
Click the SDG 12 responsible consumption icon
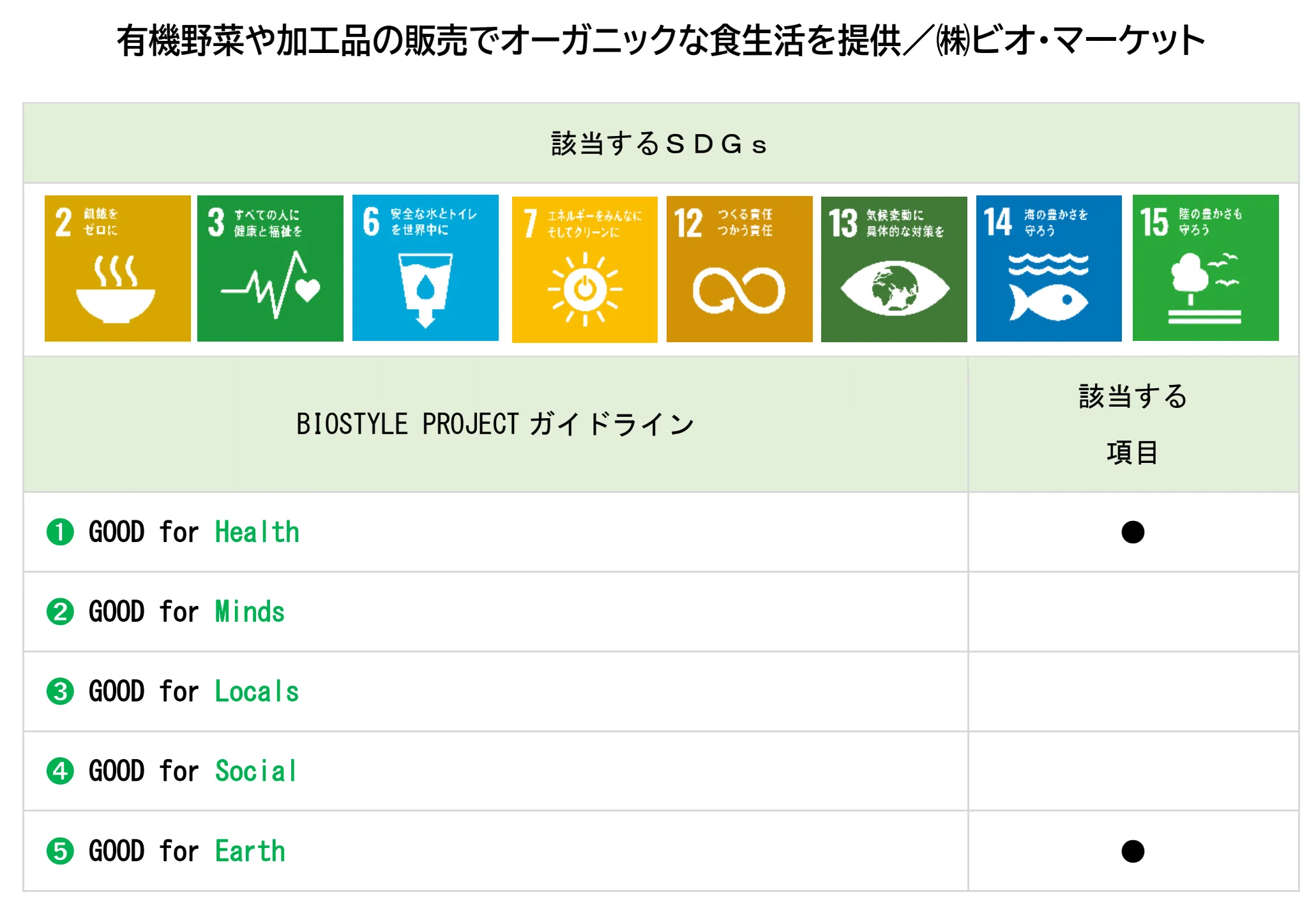[739, 269]
